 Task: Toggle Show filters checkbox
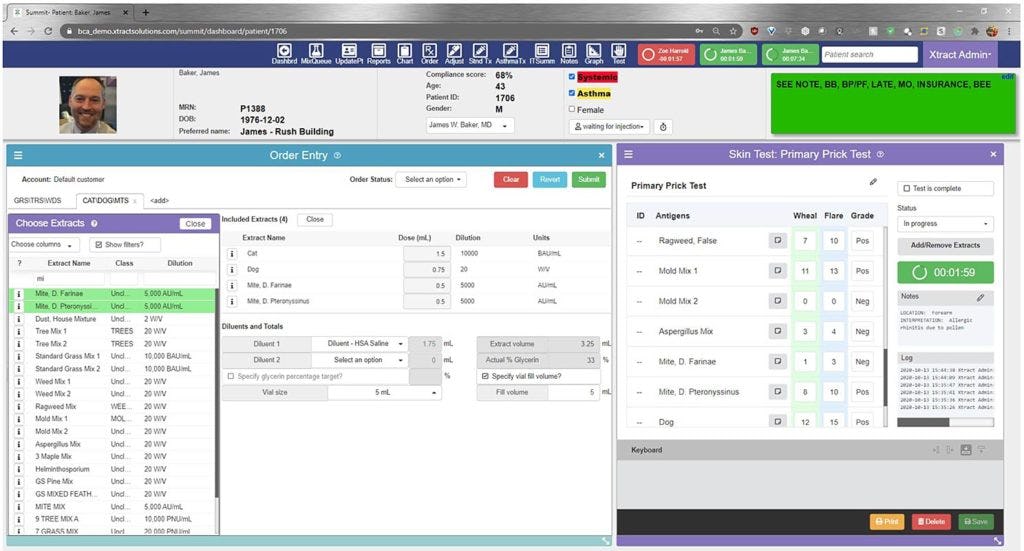pyautogui.click(x=99, y=245)
